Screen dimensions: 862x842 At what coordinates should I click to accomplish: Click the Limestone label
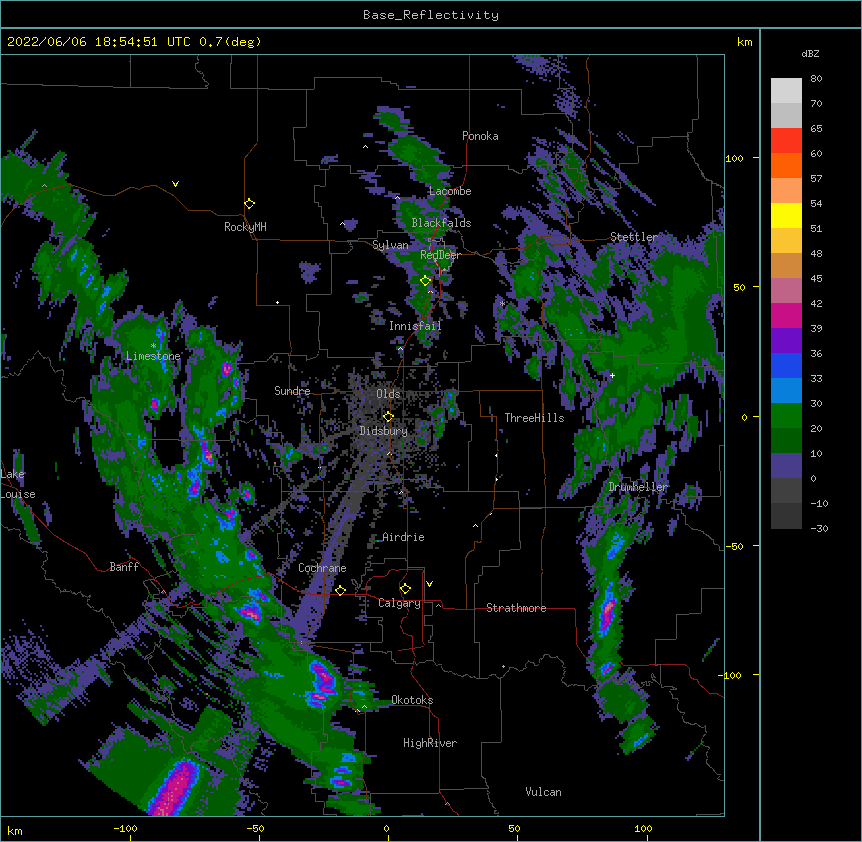tap(153, 356)
